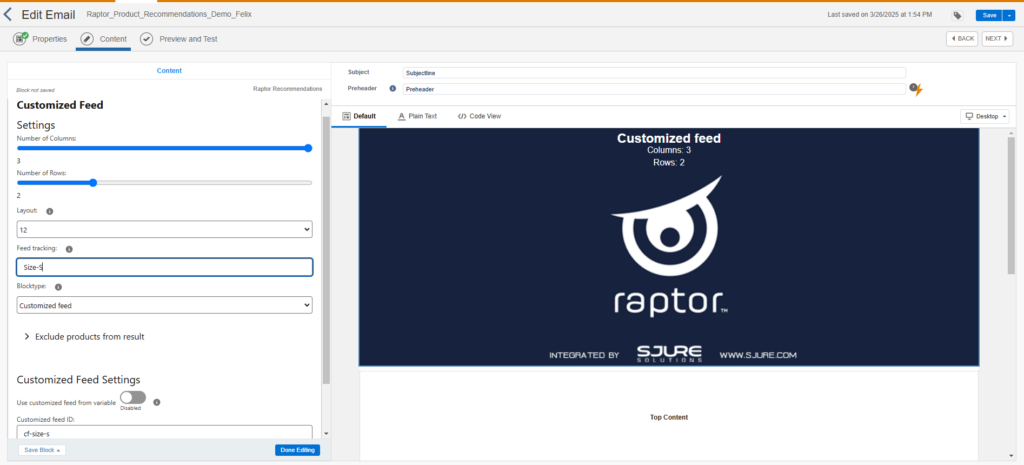Click the Save button
Screen dimensions: 1024x465
(x=989, y=15)
